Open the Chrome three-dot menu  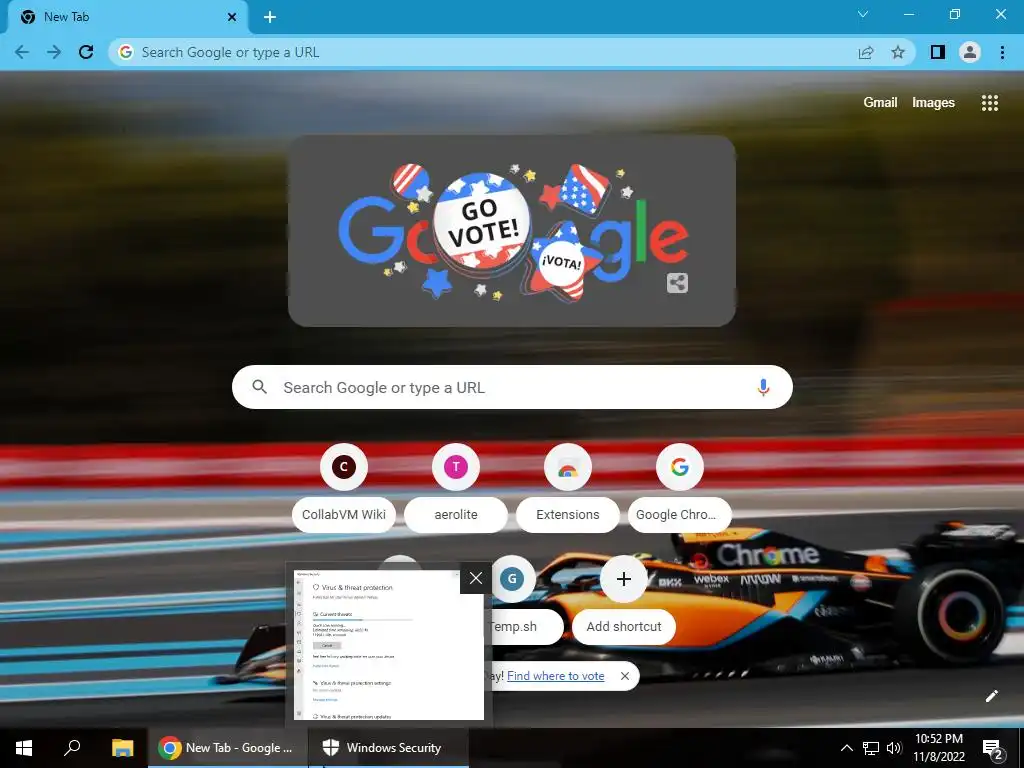1002,52
